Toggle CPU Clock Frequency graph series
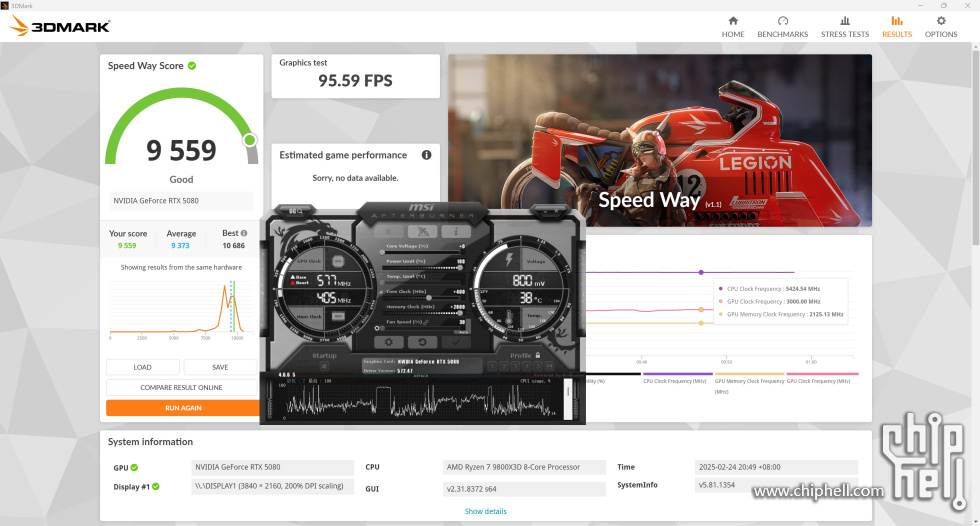The width and height of the screenshot is (980, 526). click(x=678, y=377)
